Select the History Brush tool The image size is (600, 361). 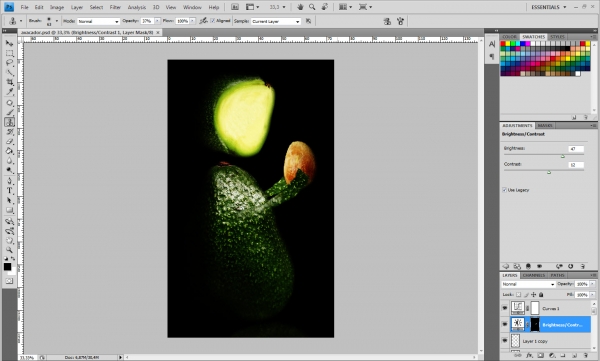(x=9, y=132)
